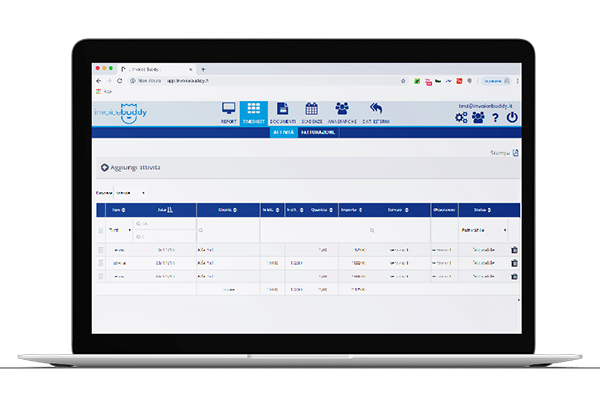
Task: Switch to the Fatturazione sub-tab
Action: coord(318,132)
